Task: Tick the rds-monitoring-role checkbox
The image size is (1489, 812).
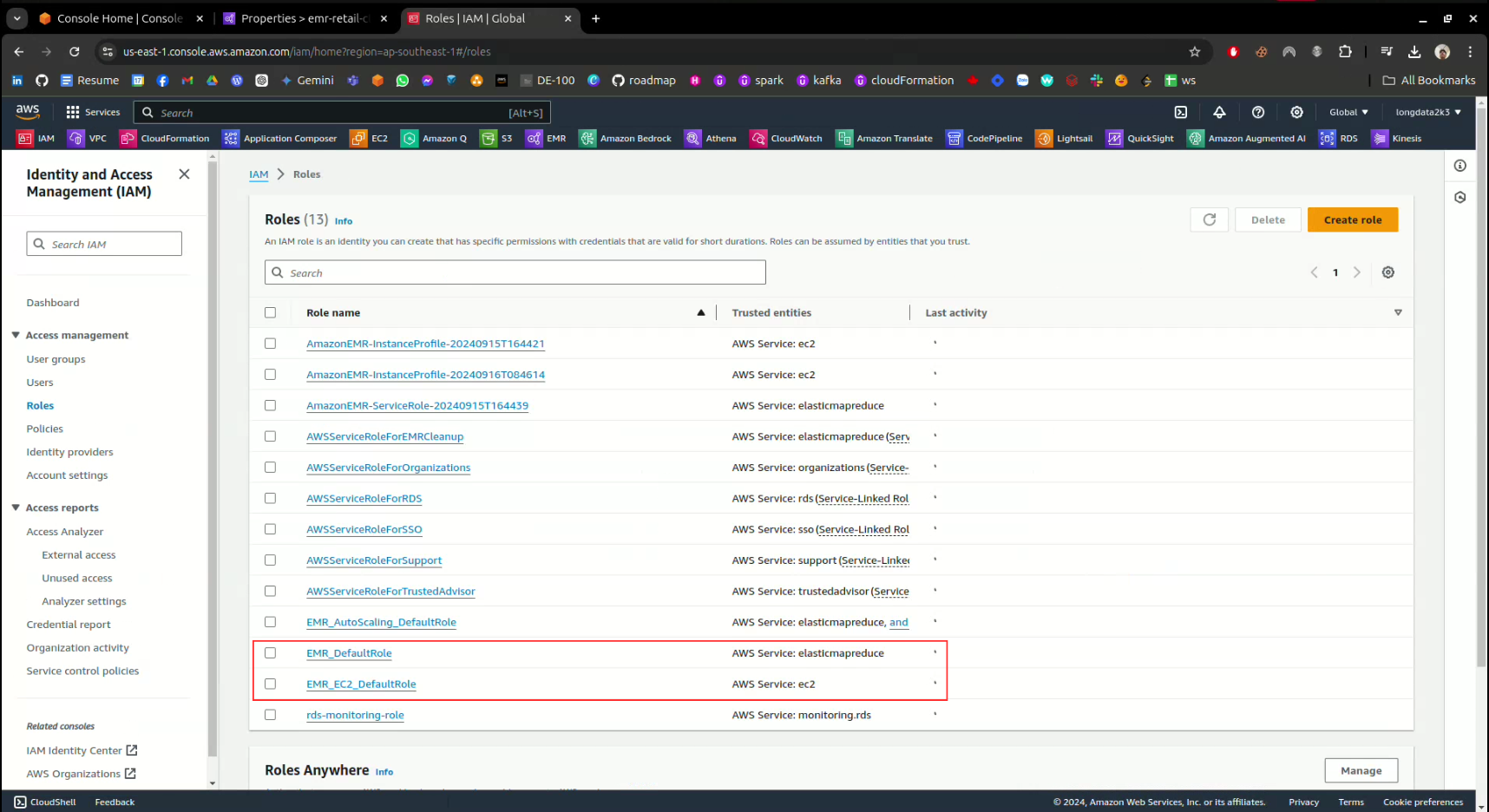Action: pyautogui.click(x=270, y=715)
